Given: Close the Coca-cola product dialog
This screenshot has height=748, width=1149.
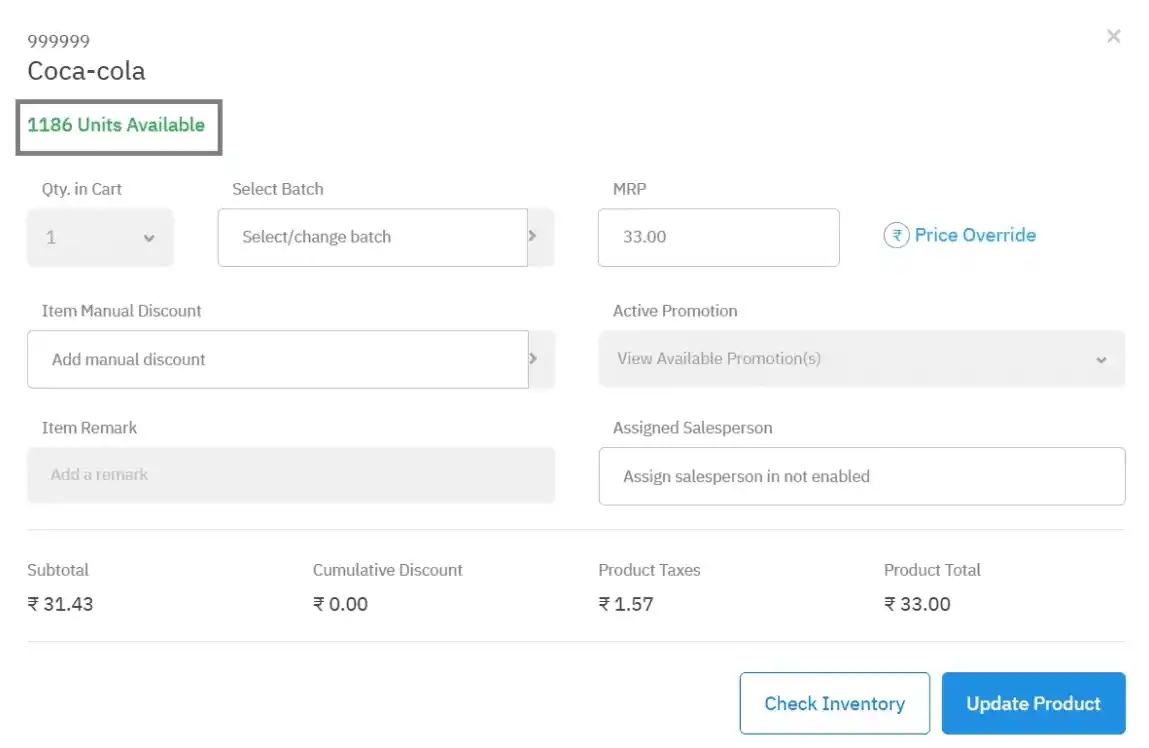Looking at the screenshot, I should click(x=1113, y=36).
